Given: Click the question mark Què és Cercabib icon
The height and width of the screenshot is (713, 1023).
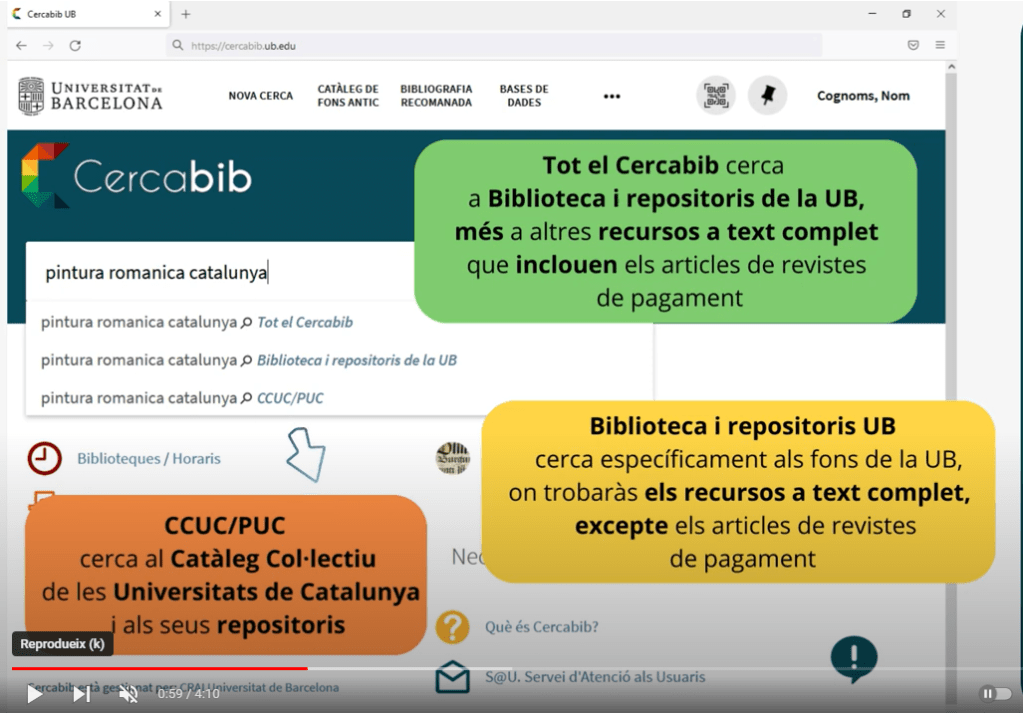Looking at the screenshot, I should click(x=453, y=627).
